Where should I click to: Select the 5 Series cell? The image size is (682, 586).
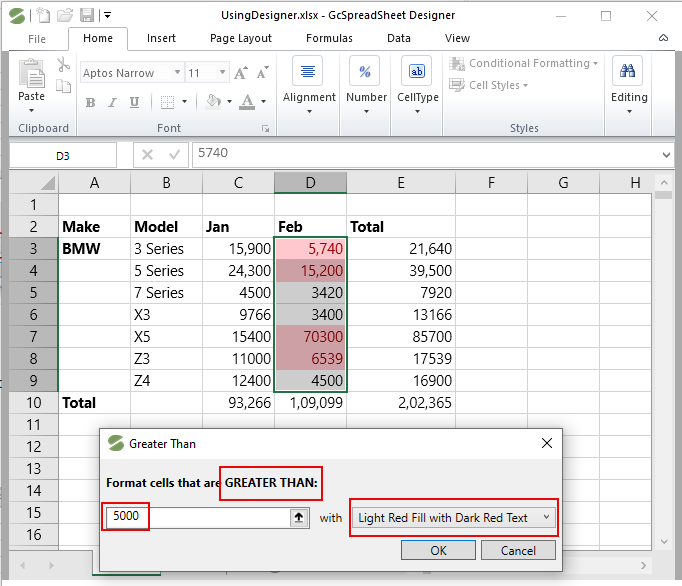point(166,271)
